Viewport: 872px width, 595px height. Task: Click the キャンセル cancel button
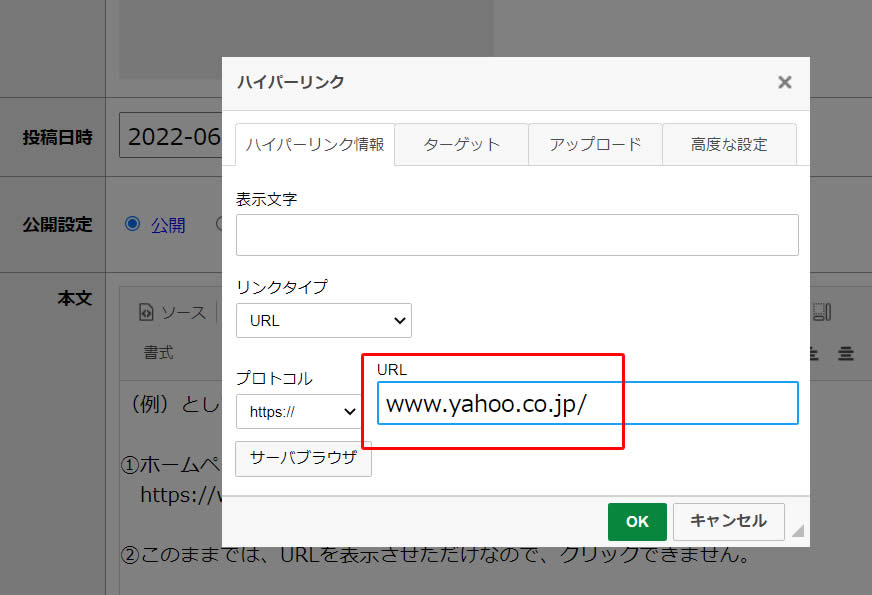pos(728,521)
